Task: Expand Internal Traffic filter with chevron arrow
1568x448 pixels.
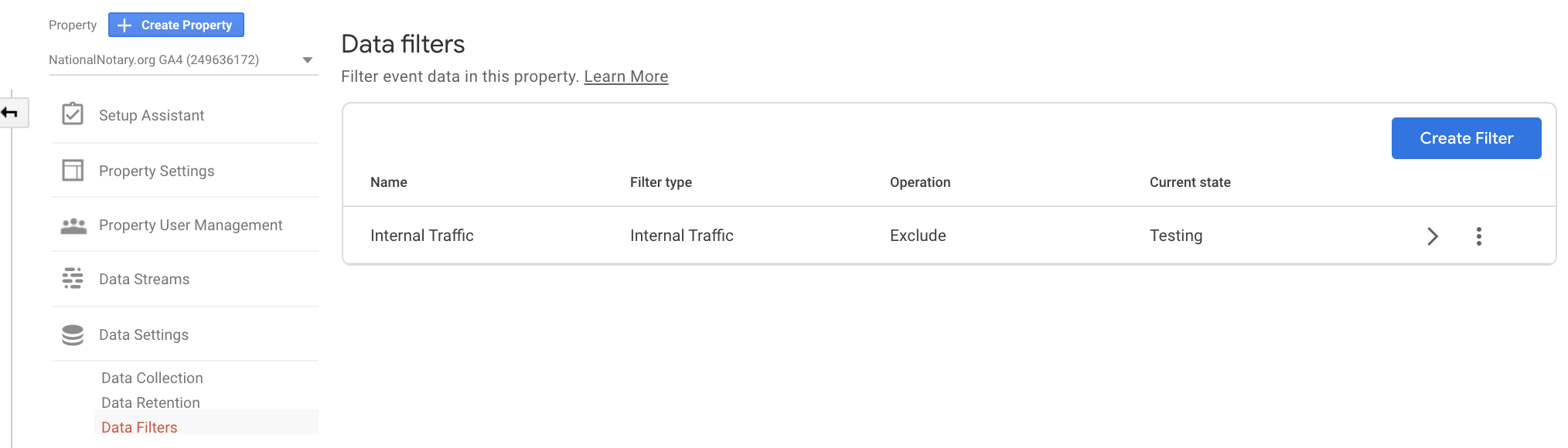Action: [x=1433, y=236]
